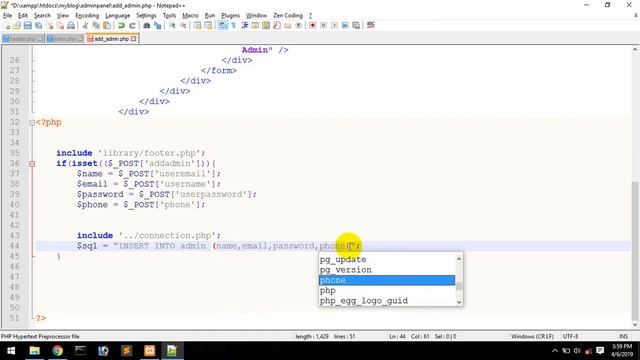This screenshot has width=640, height=360.
Task: Click the Cut scissors toolbar icon
Action: [x=85, y=25]
